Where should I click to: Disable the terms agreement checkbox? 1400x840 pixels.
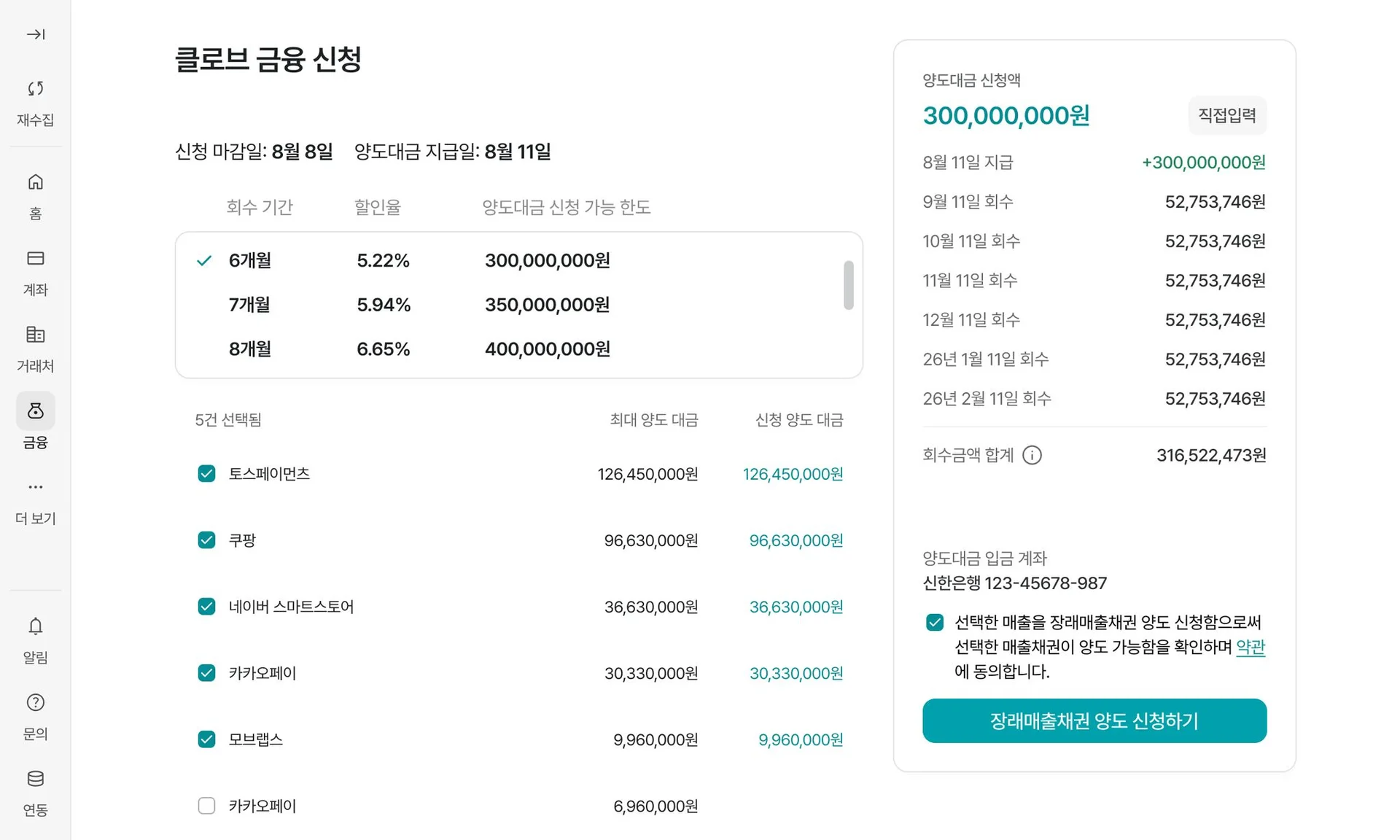[935, 622]
